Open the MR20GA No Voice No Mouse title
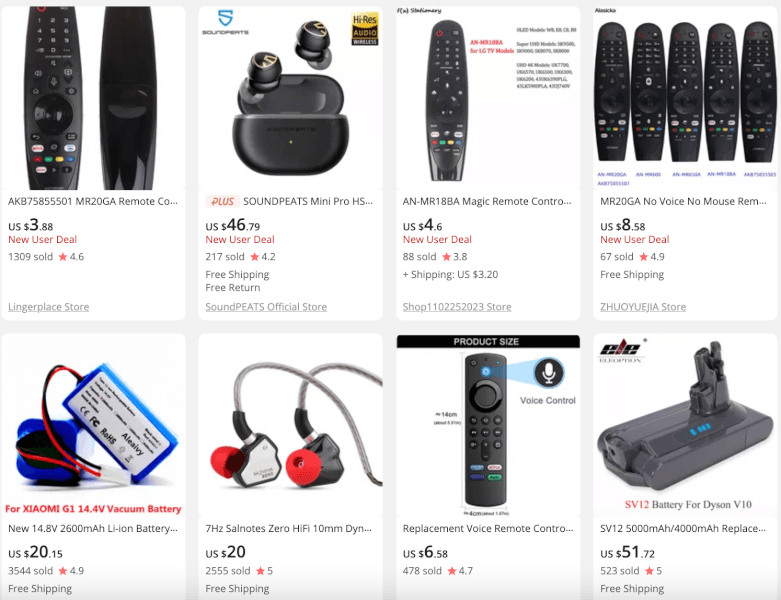Image resolution: width=781 pixels, height=600 pixels. tap(683, 201)
